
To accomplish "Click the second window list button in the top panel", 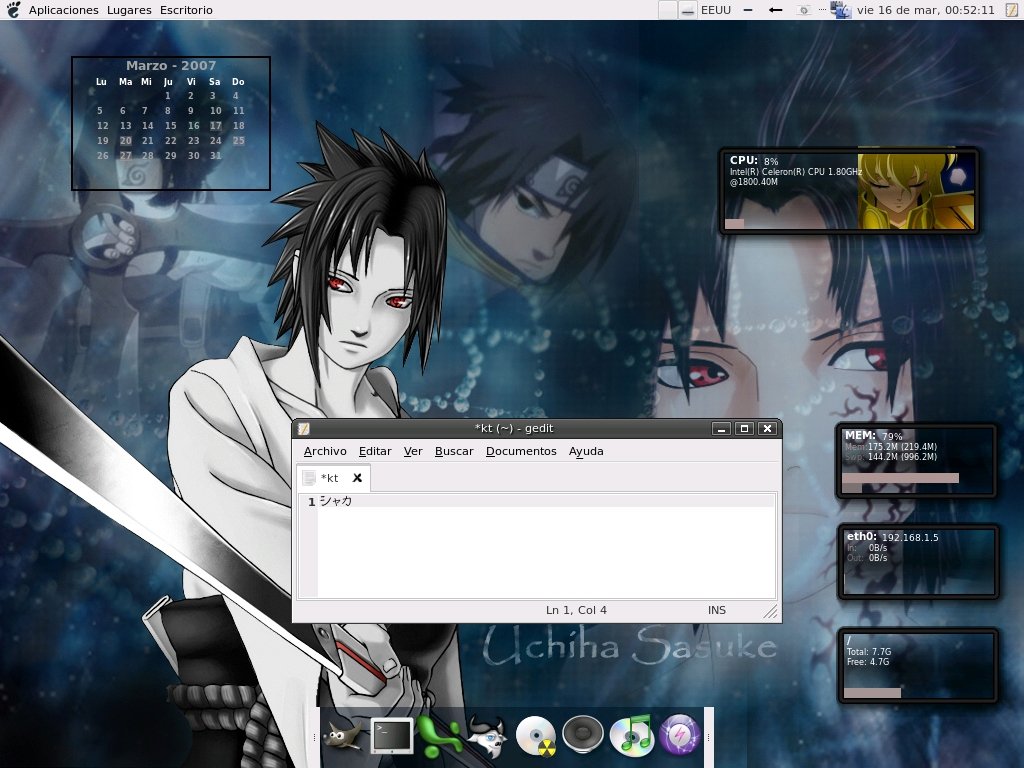I will [x=687, y=10].
